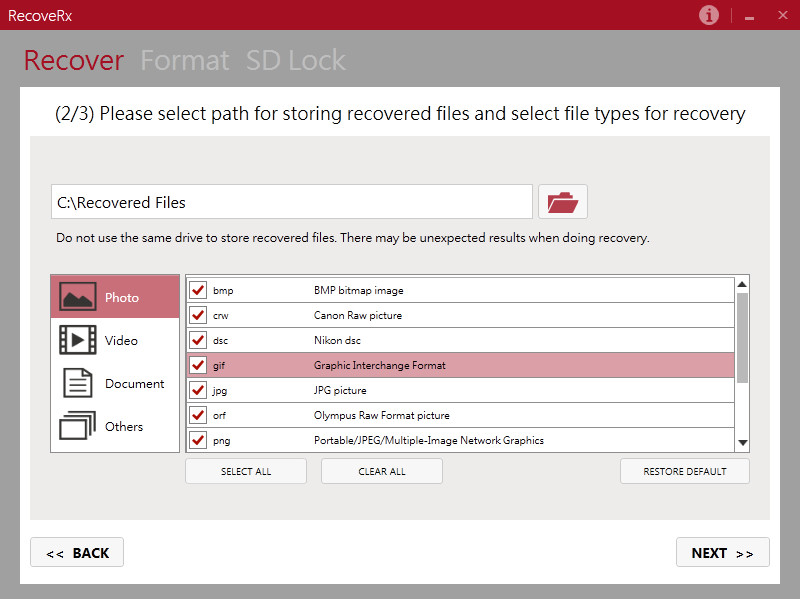The height and width of the screenshot is (599, 800).
Task: Click the browse folder icon
Action: [x=563, y=202]
